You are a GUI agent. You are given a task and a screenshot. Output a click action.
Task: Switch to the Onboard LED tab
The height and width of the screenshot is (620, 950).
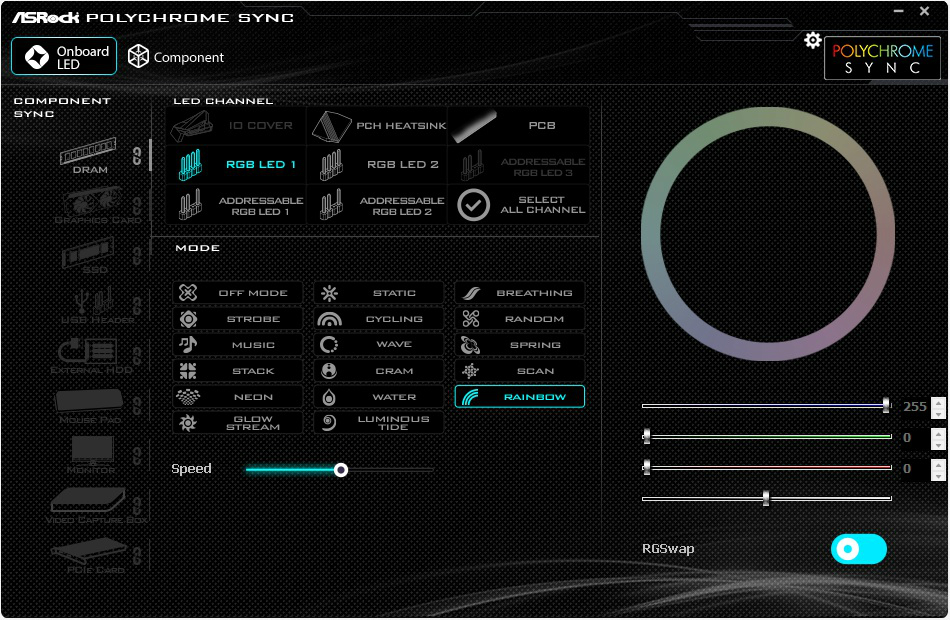coord(64,56)
